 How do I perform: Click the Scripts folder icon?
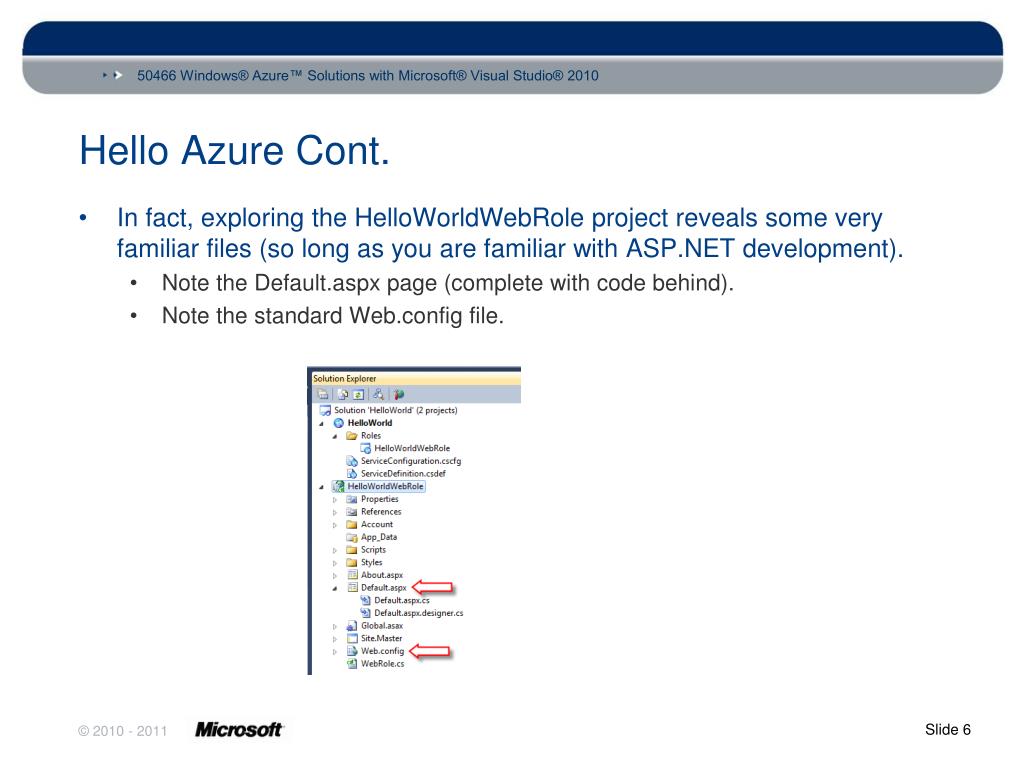(x=351, y=550)
